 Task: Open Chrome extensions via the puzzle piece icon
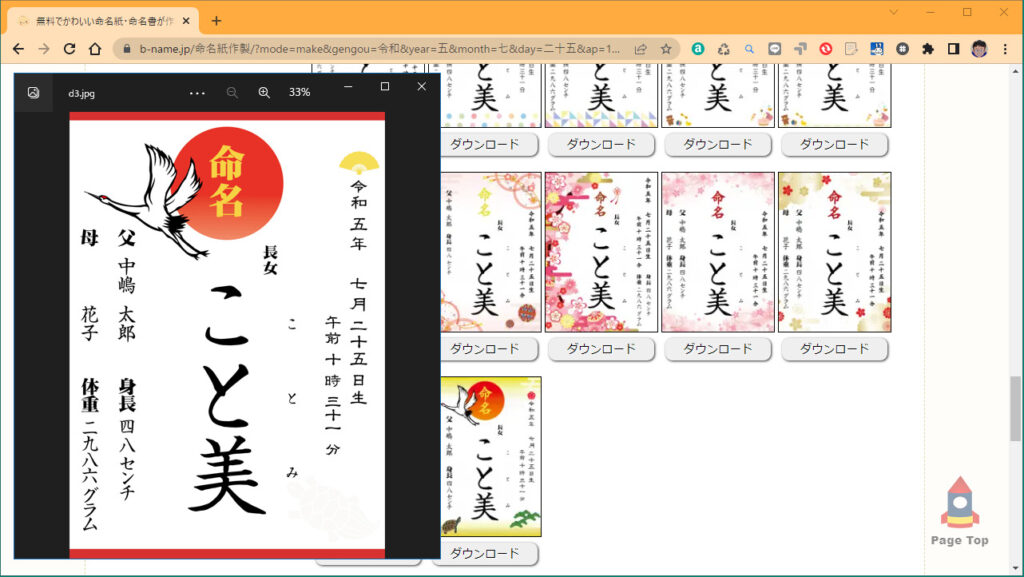point(930,47)
